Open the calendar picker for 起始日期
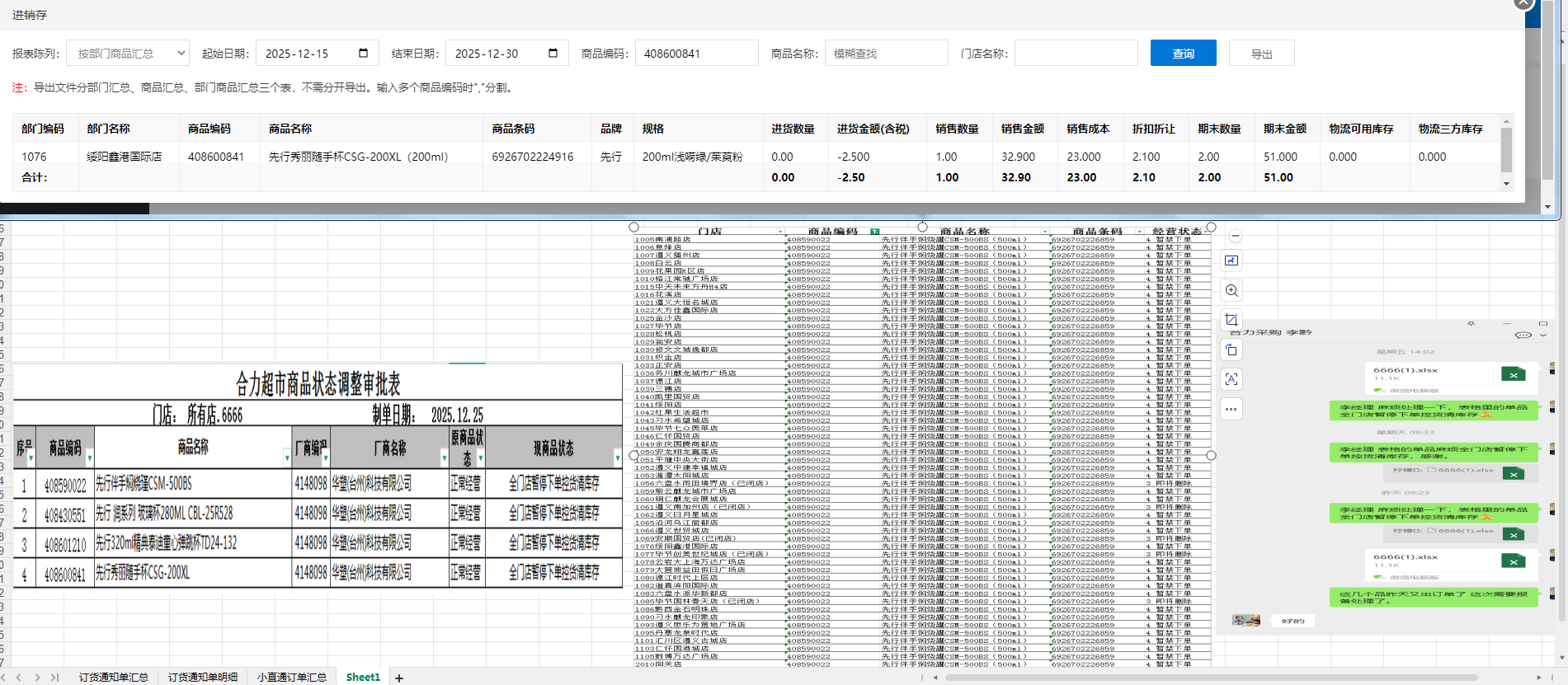 click(363, 54)
